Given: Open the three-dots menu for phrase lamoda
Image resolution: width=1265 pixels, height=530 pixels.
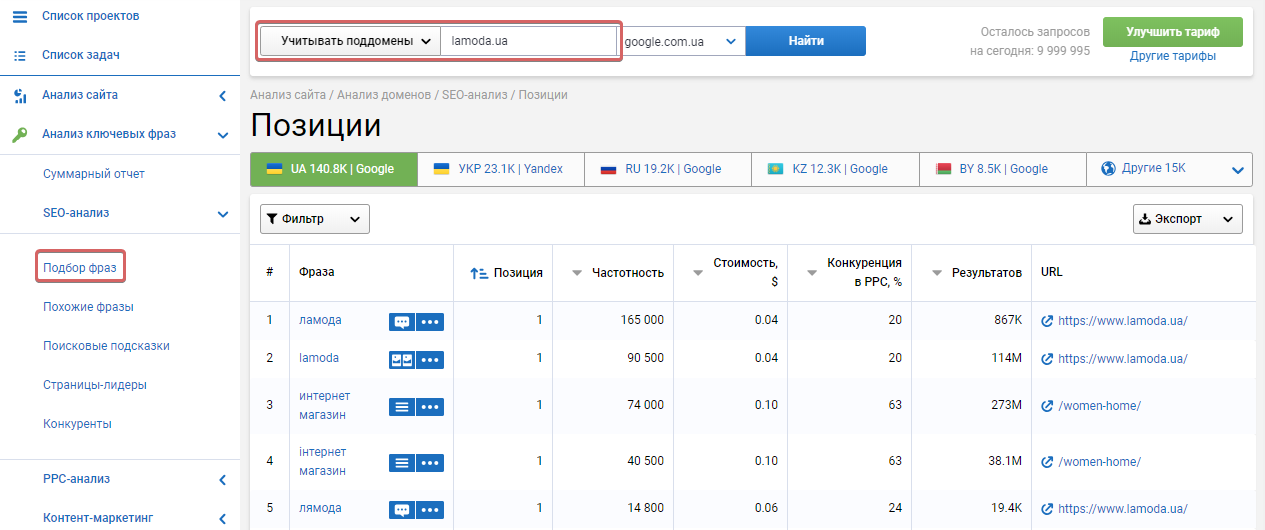Looking at the screenshot, I should point(431,359).
